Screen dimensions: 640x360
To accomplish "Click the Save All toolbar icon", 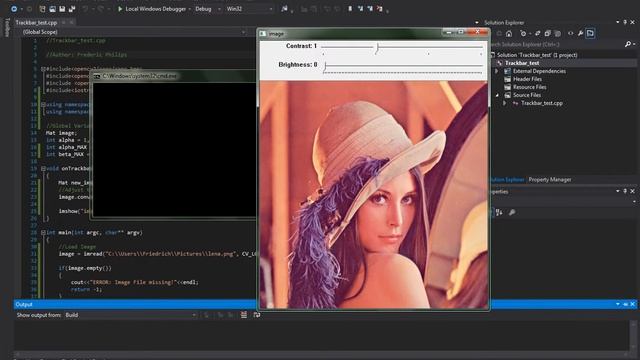I will tap(72, 9).
